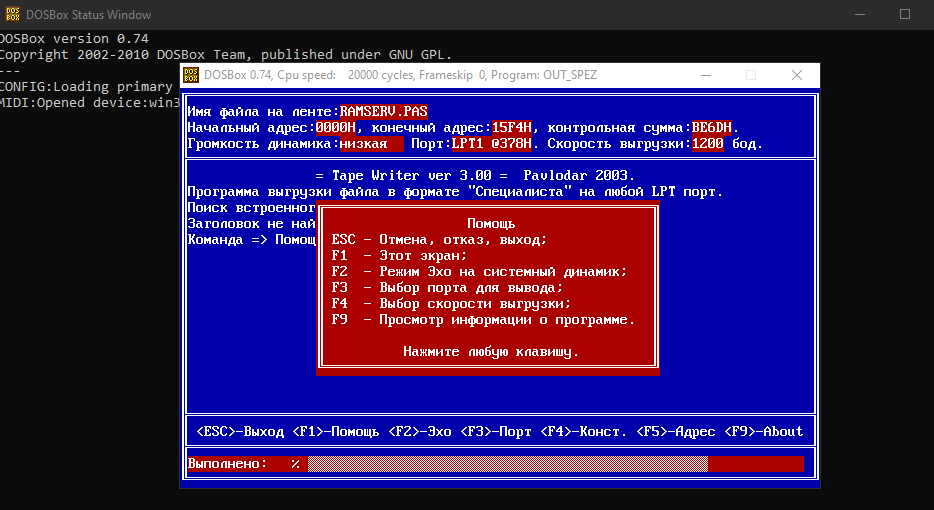Click the <F5>-Адрес command in the bottom bar
Screen dimensions: 934x510
[676, 431]
